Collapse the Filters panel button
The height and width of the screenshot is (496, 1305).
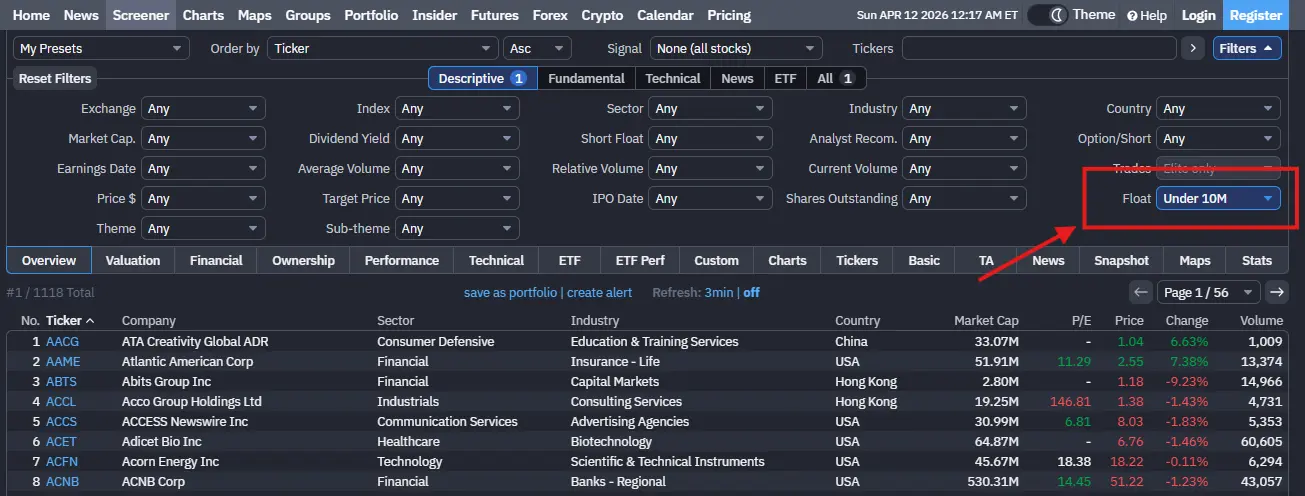(x=1246, y=48)
